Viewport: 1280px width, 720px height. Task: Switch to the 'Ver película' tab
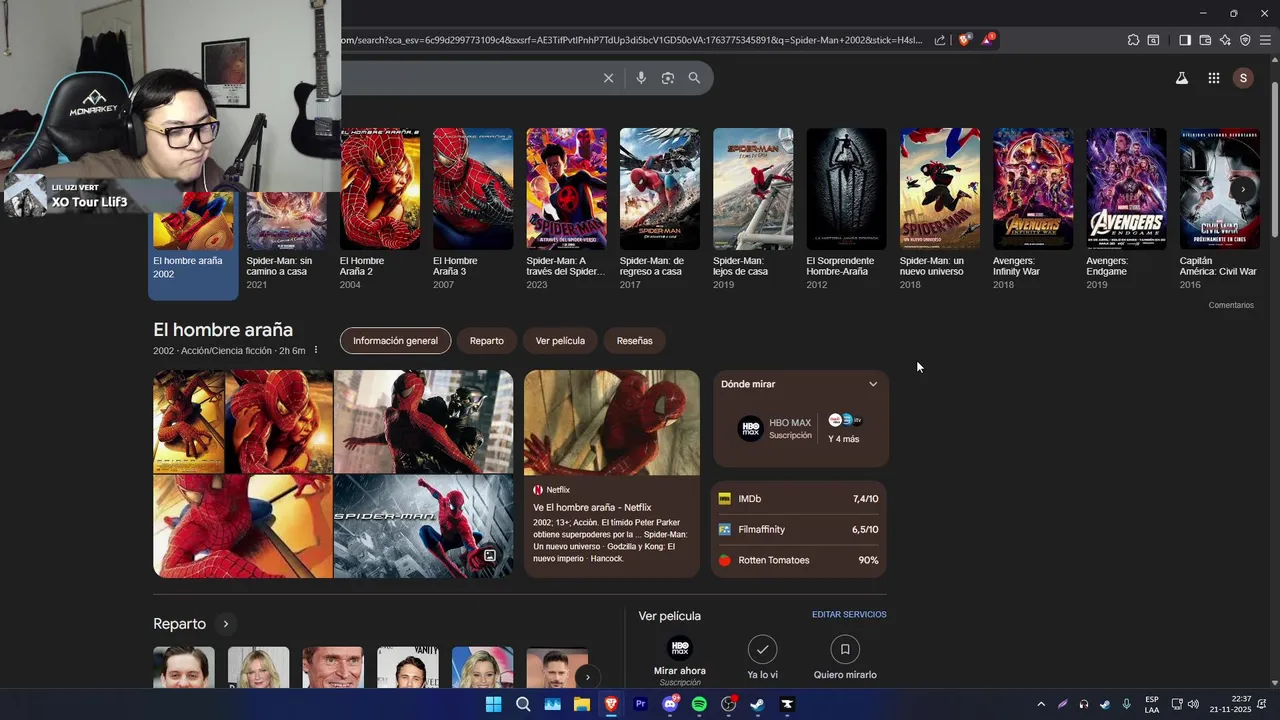pyautogui.click(x=560, y=341)
